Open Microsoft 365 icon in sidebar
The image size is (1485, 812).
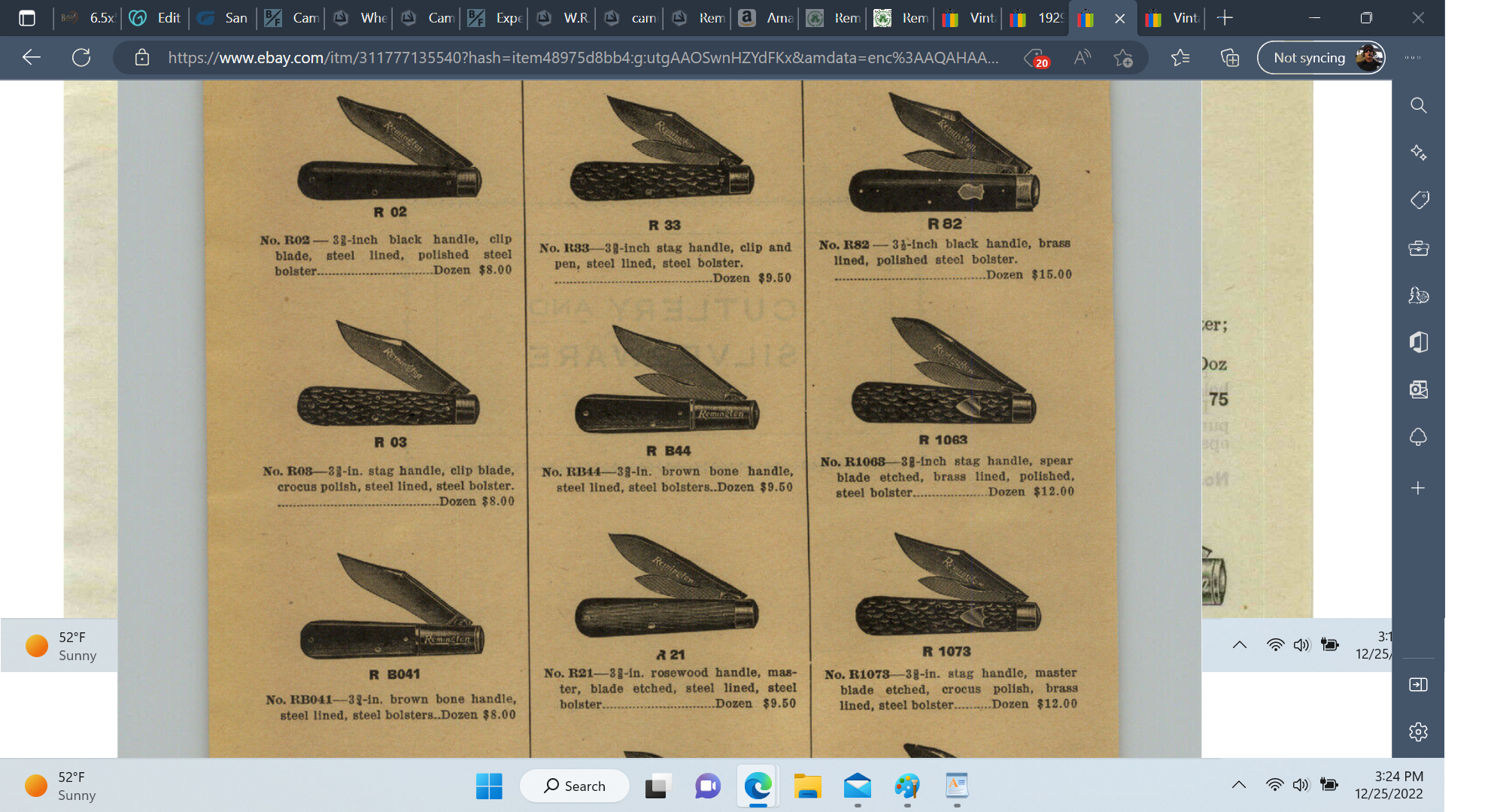click(x=1418, y=342)
